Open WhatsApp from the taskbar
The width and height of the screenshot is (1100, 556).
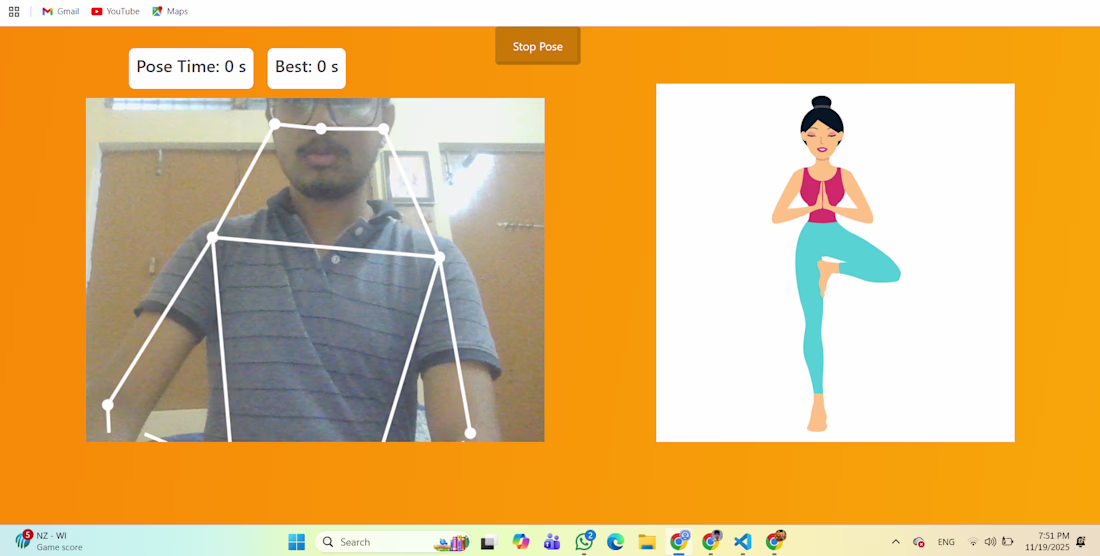[584, 542]
